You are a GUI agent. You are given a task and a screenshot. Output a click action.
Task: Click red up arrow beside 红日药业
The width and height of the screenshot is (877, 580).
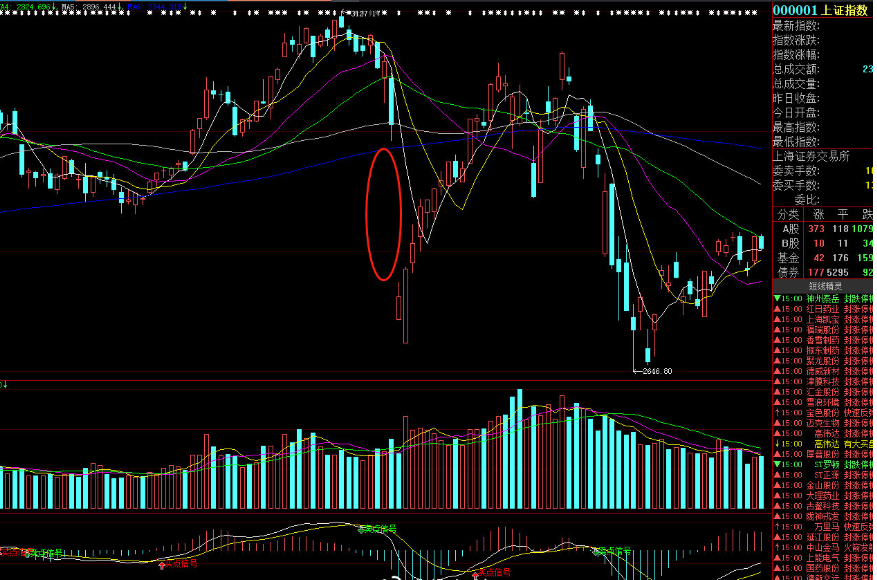[777, 309]
